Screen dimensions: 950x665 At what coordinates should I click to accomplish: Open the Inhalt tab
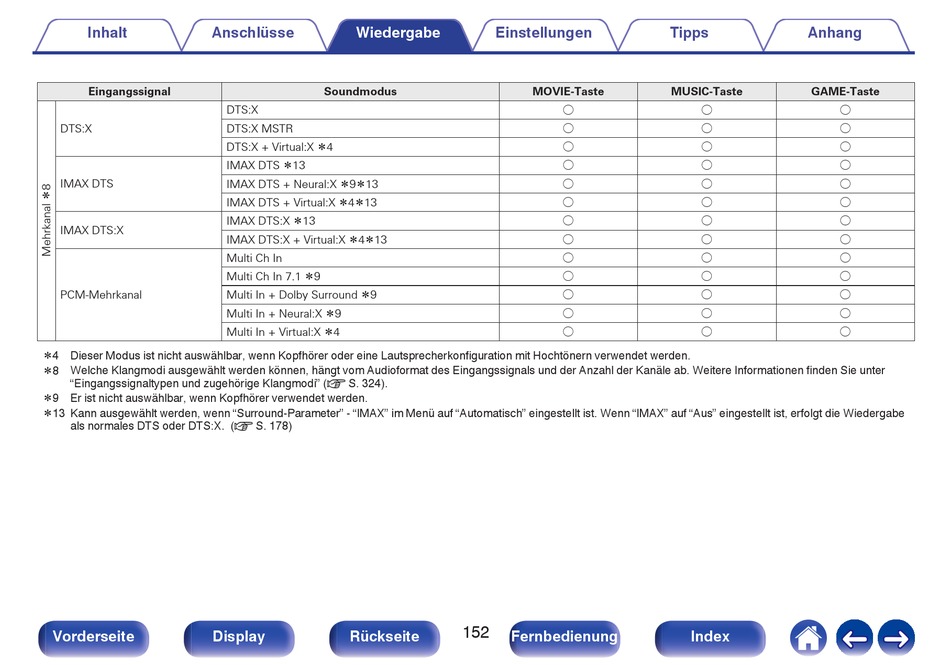(107, 33)
